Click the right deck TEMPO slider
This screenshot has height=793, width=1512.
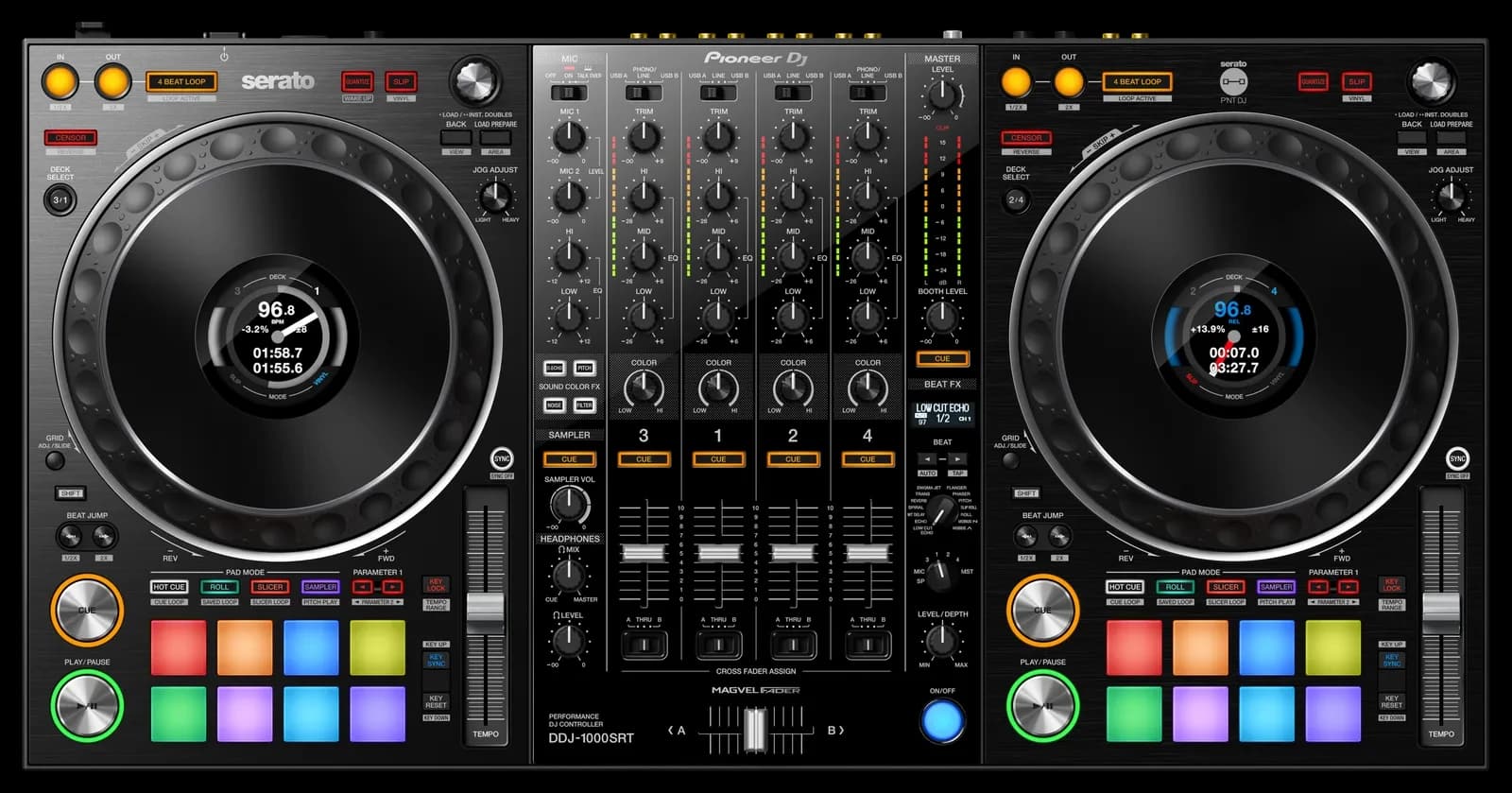[x=1441, y=613]
